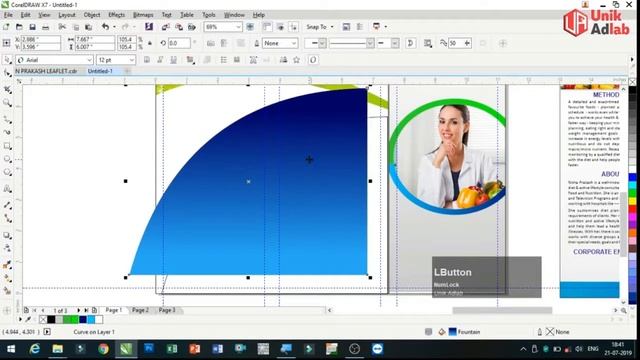640x360 pixels.
Task: Toggle Show rulers button
Action: tap(267, 27)
